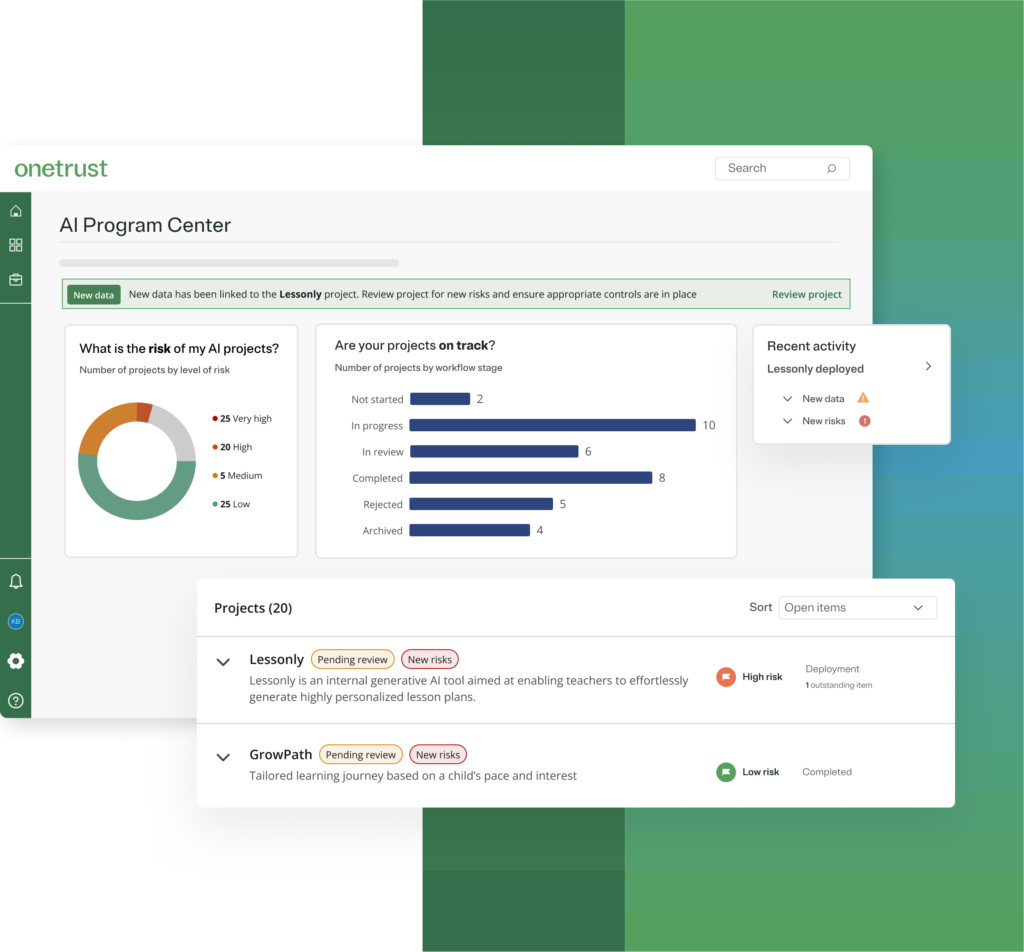Click '1 outstanding item' text
Viewport: 1024px width, 952px height.
839,686
